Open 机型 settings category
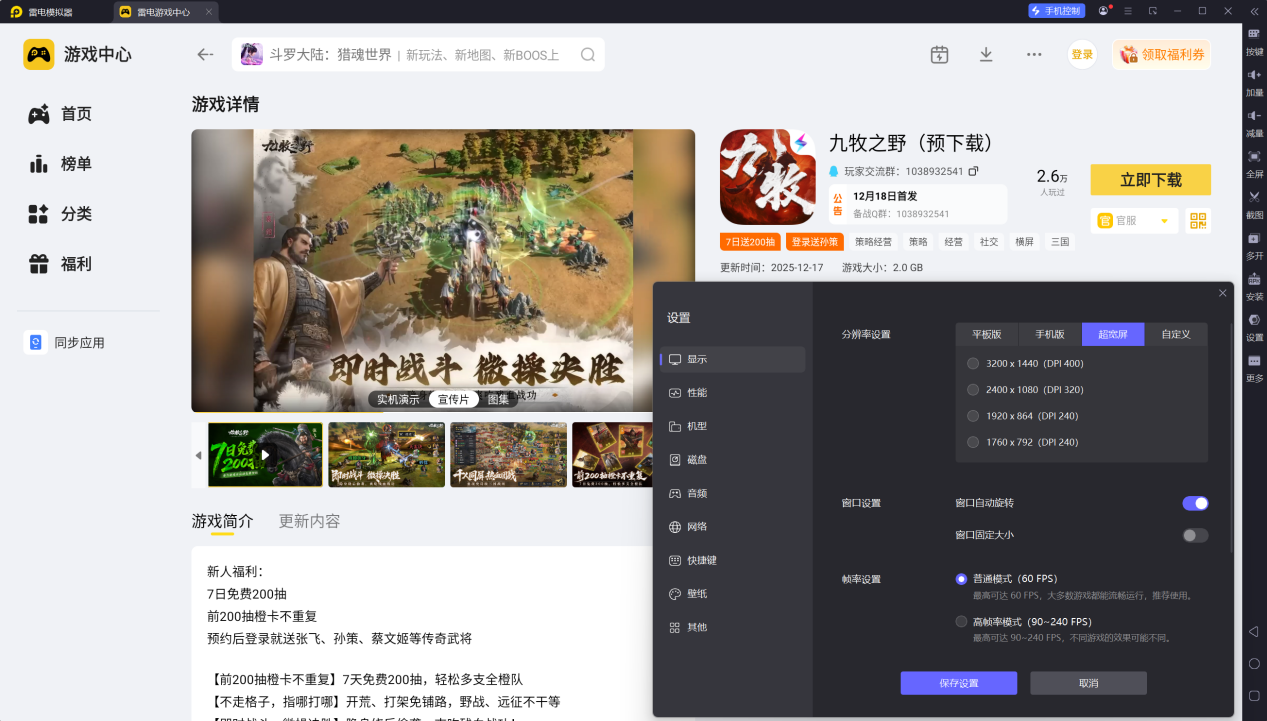This screenshot has width=1267, height=721. coord(733,426)
